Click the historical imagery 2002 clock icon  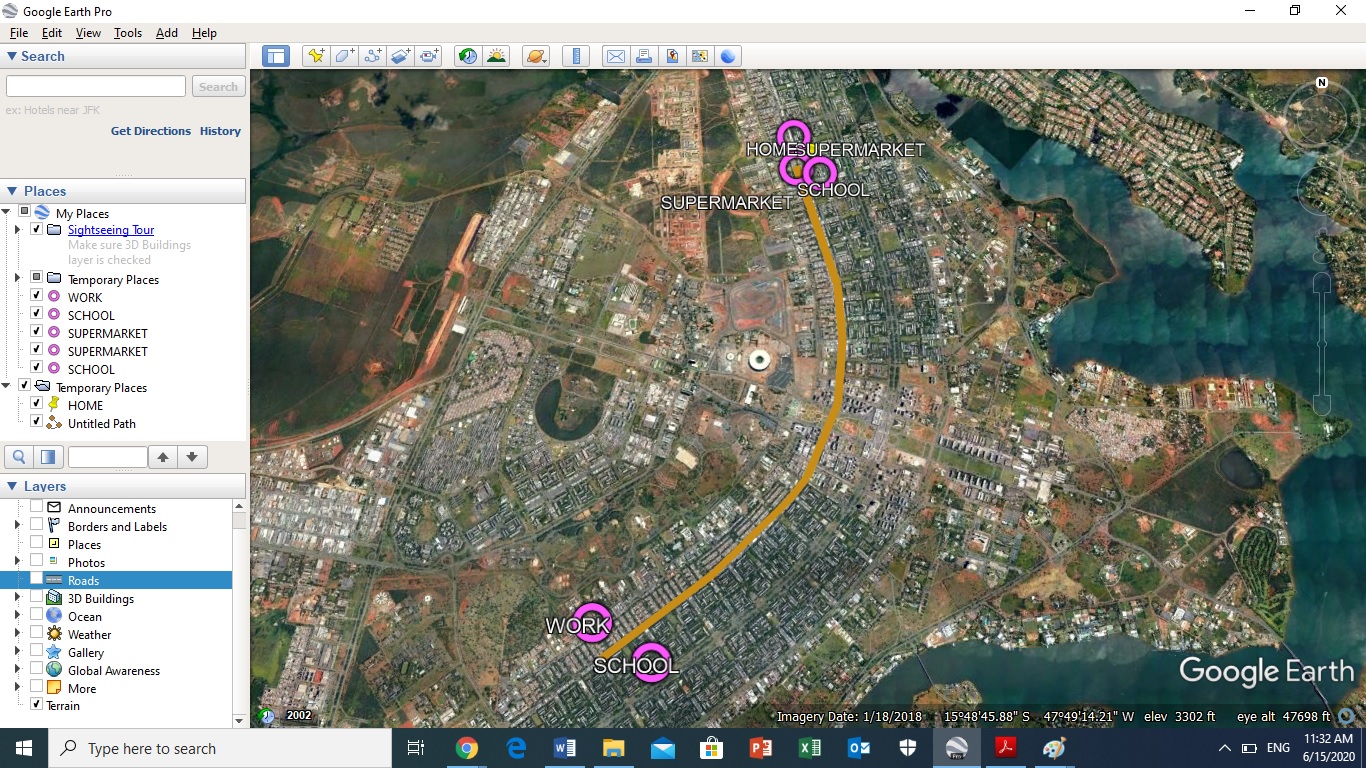(267, 716)
